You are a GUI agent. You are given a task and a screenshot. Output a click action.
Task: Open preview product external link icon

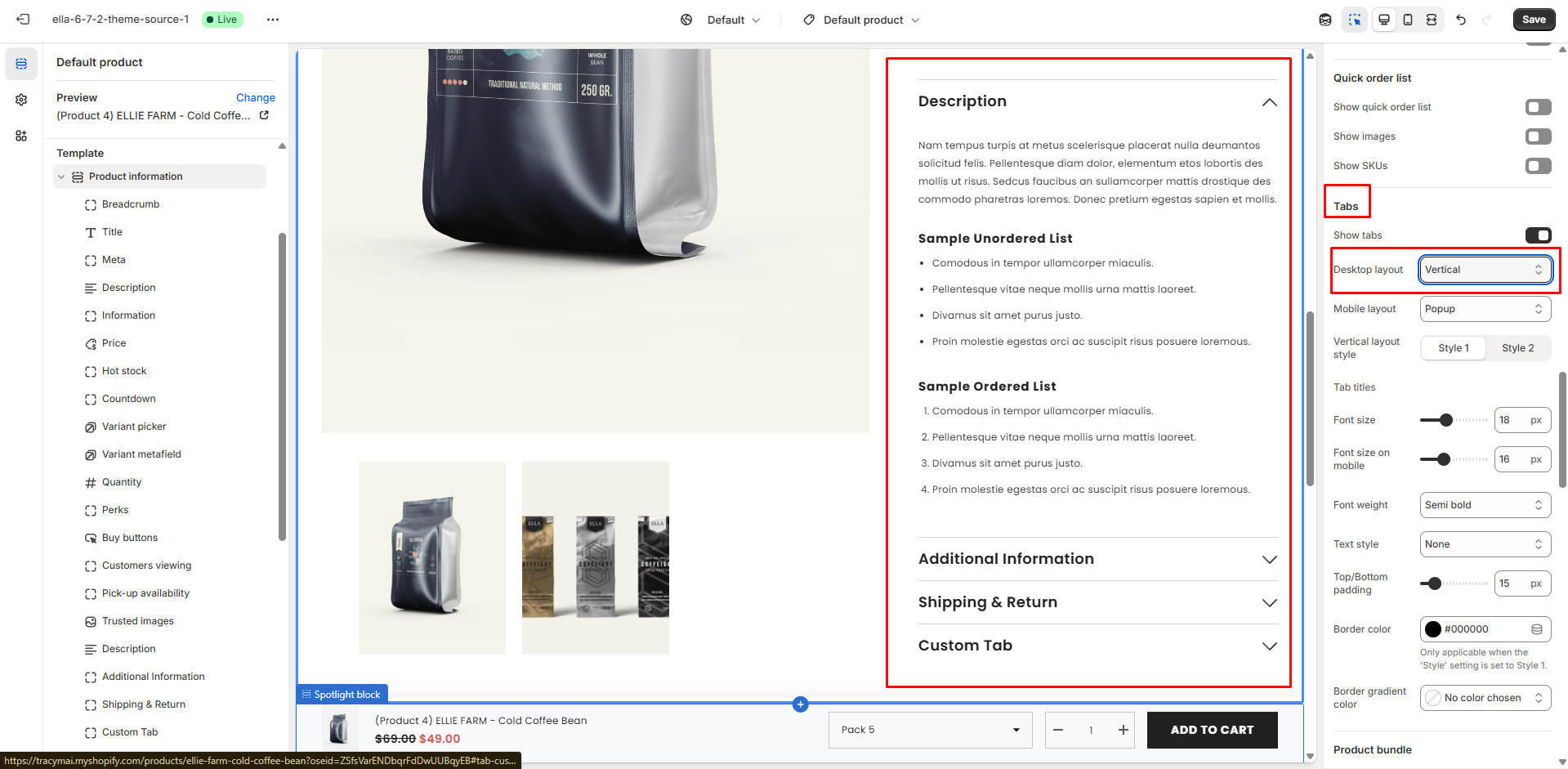click(264, 115)
